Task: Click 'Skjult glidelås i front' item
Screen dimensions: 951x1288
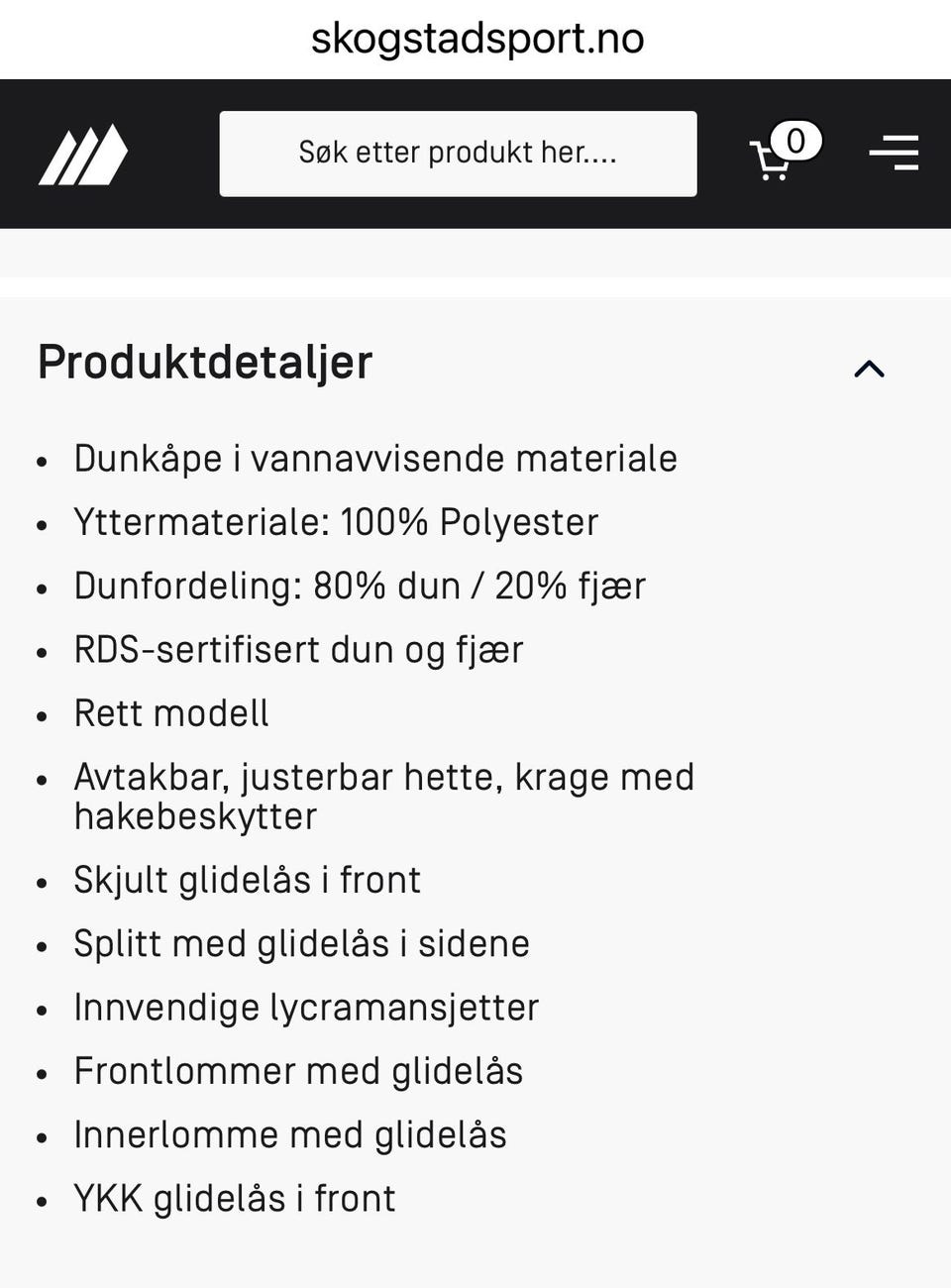Action: pyautogui.click(x=248, y=880)
